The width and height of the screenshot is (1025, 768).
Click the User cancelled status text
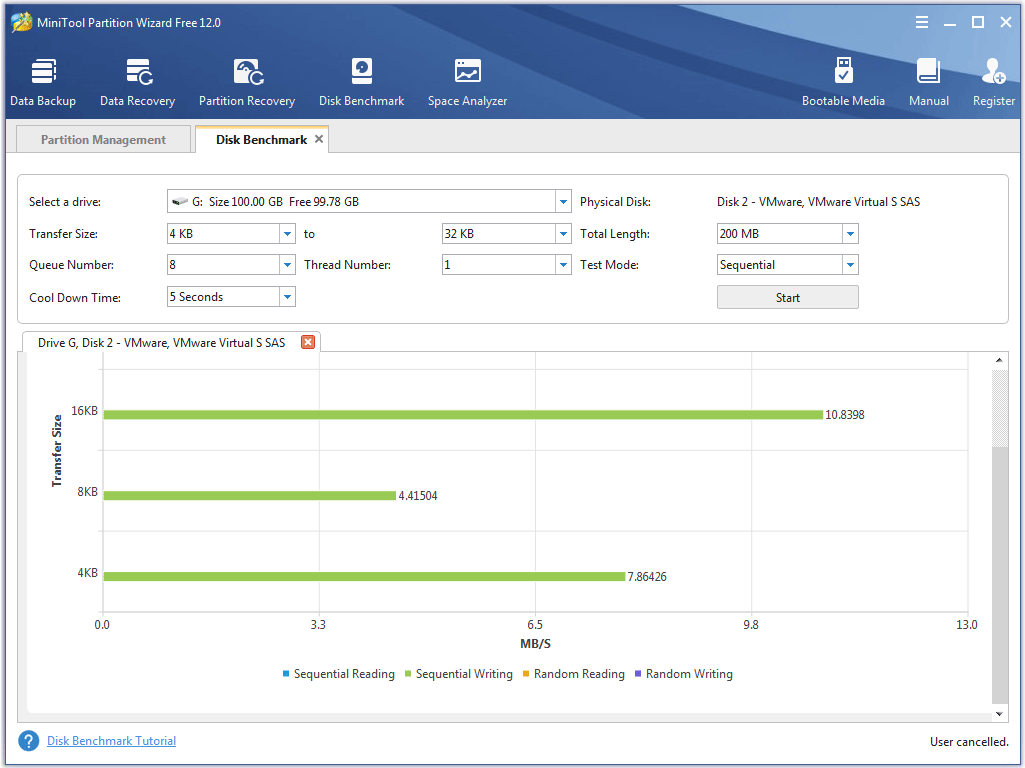[969, 741]
